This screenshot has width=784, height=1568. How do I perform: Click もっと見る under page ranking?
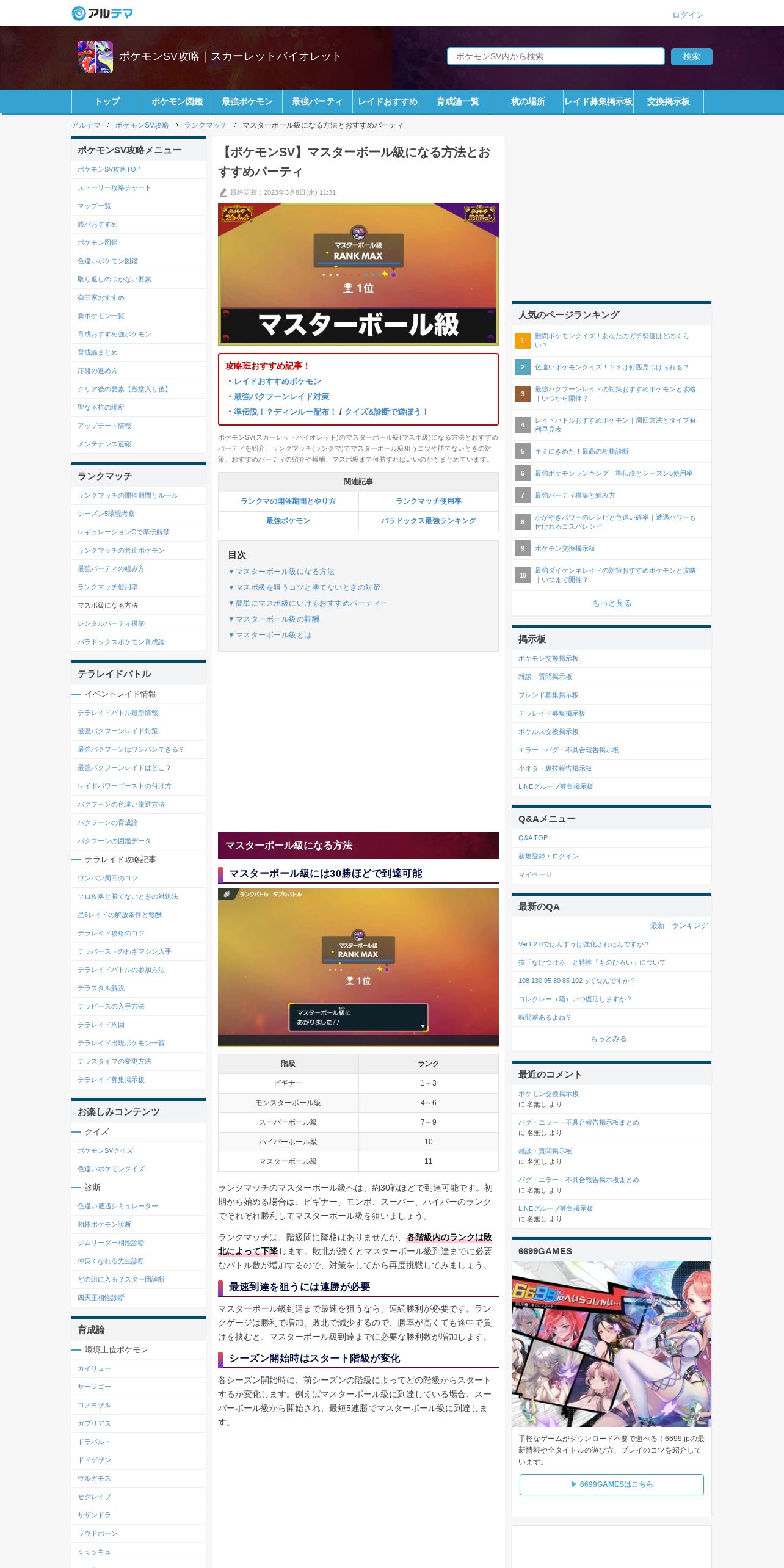point(612,603)
